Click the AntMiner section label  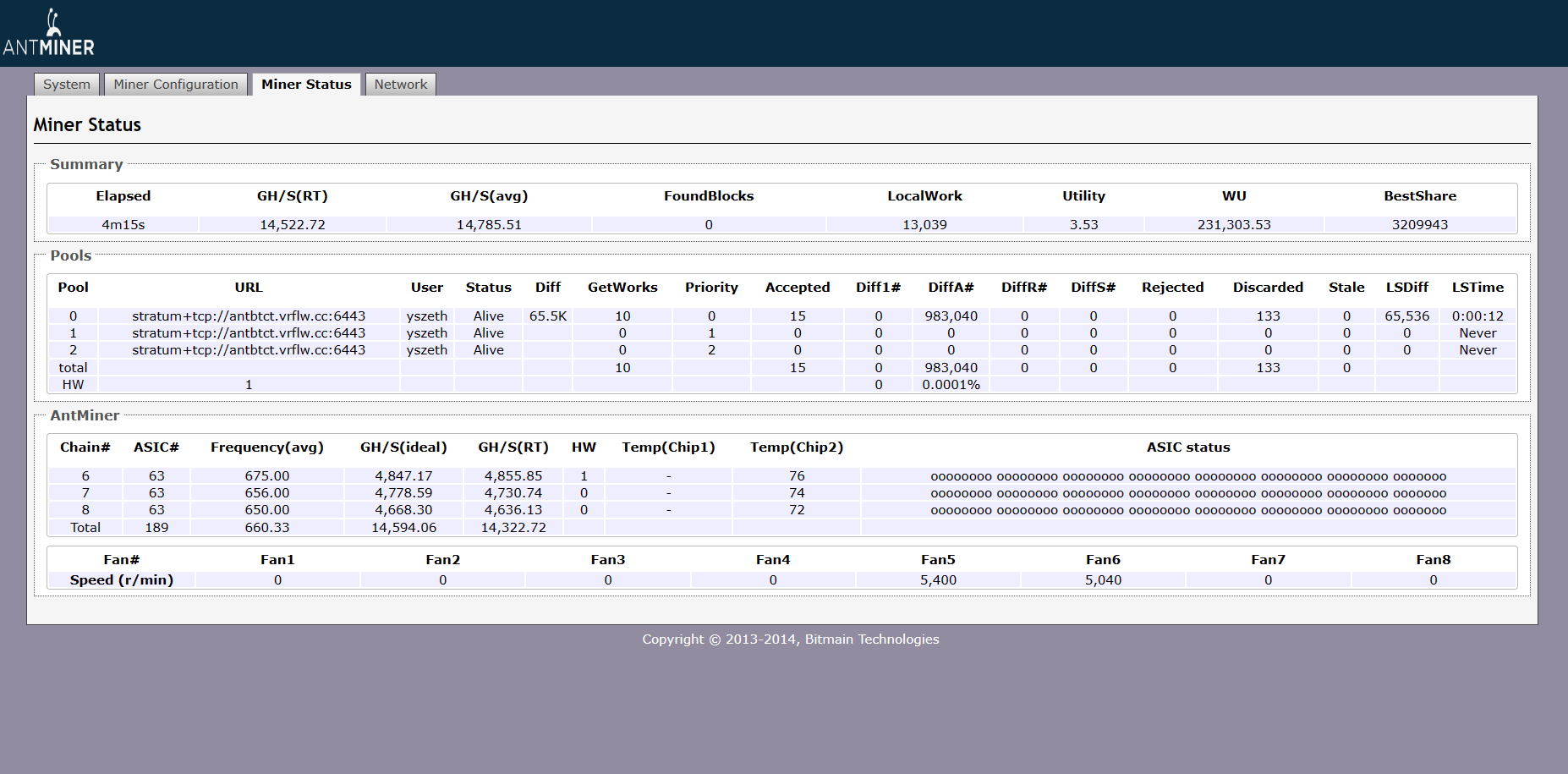pyautogui.click(x=85, y=416)
